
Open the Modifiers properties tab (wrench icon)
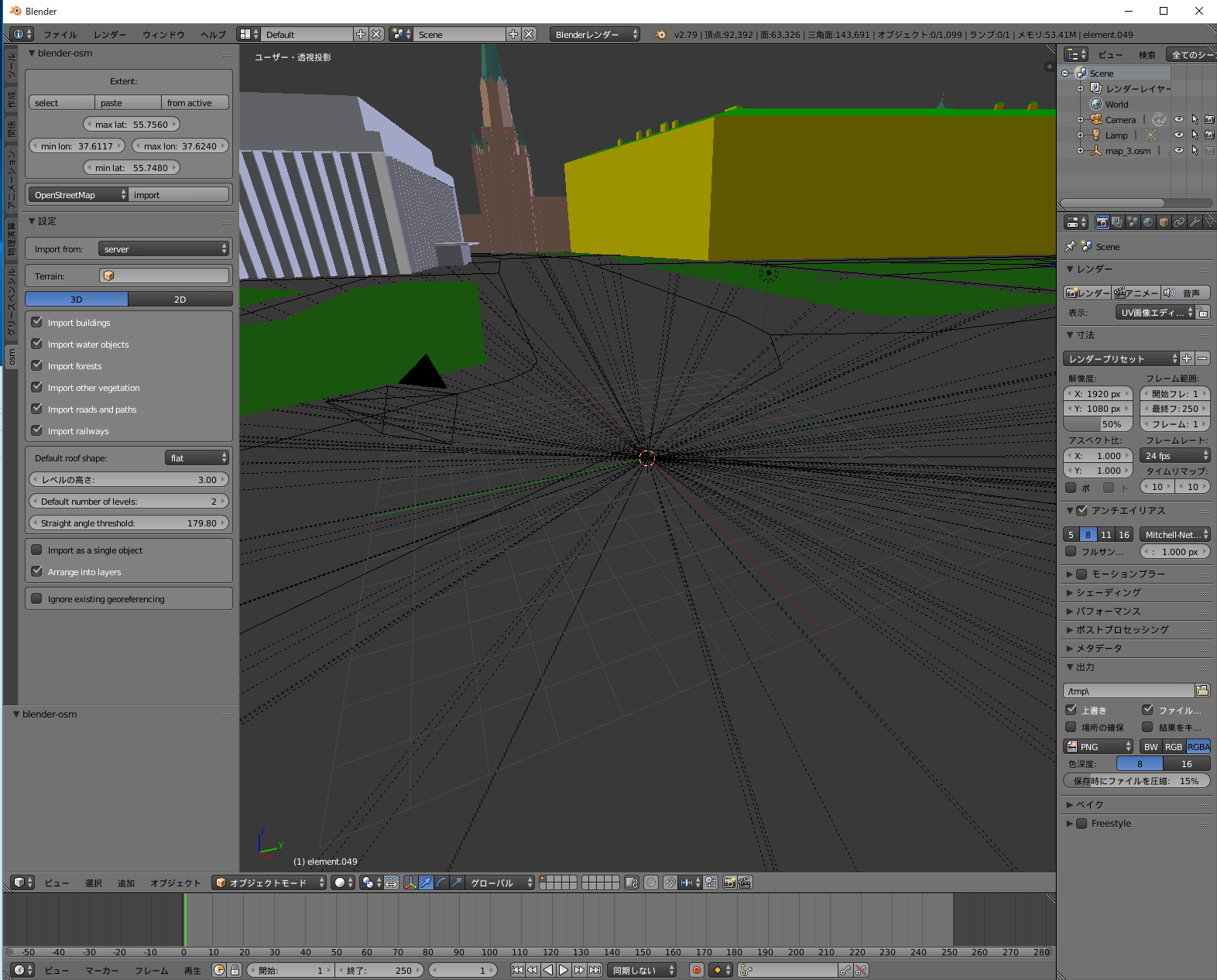point(1195,222)
